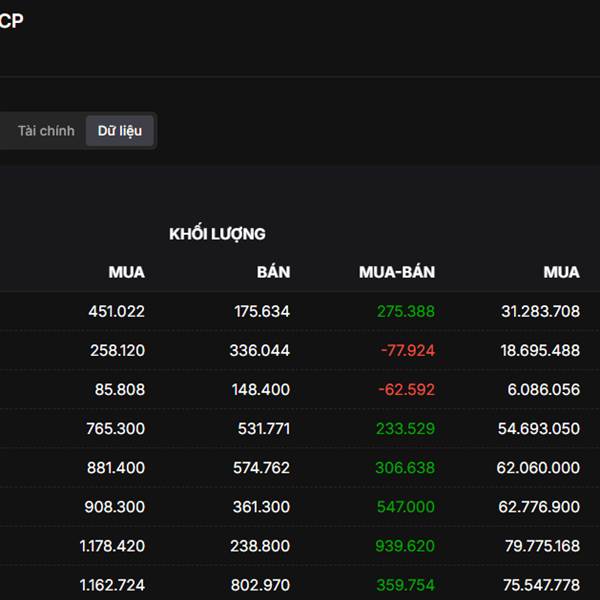Select buy value cell 62.060.000
This screenshot has height=600, width=600.
(538, 468)
